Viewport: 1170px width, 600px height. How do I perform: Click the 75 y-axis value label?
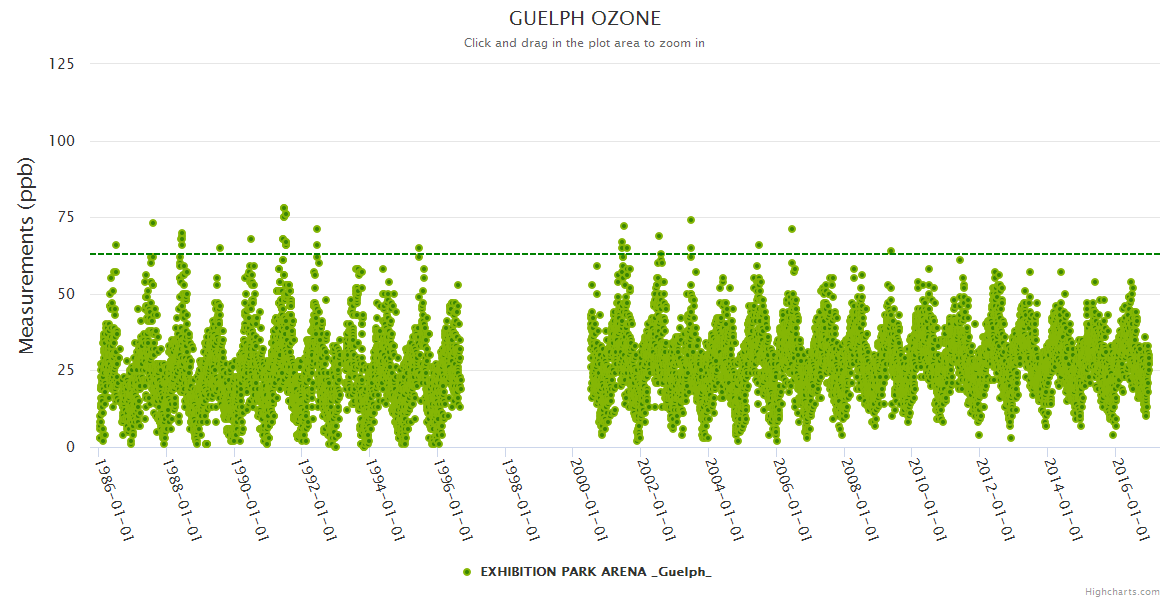(66, 217)
